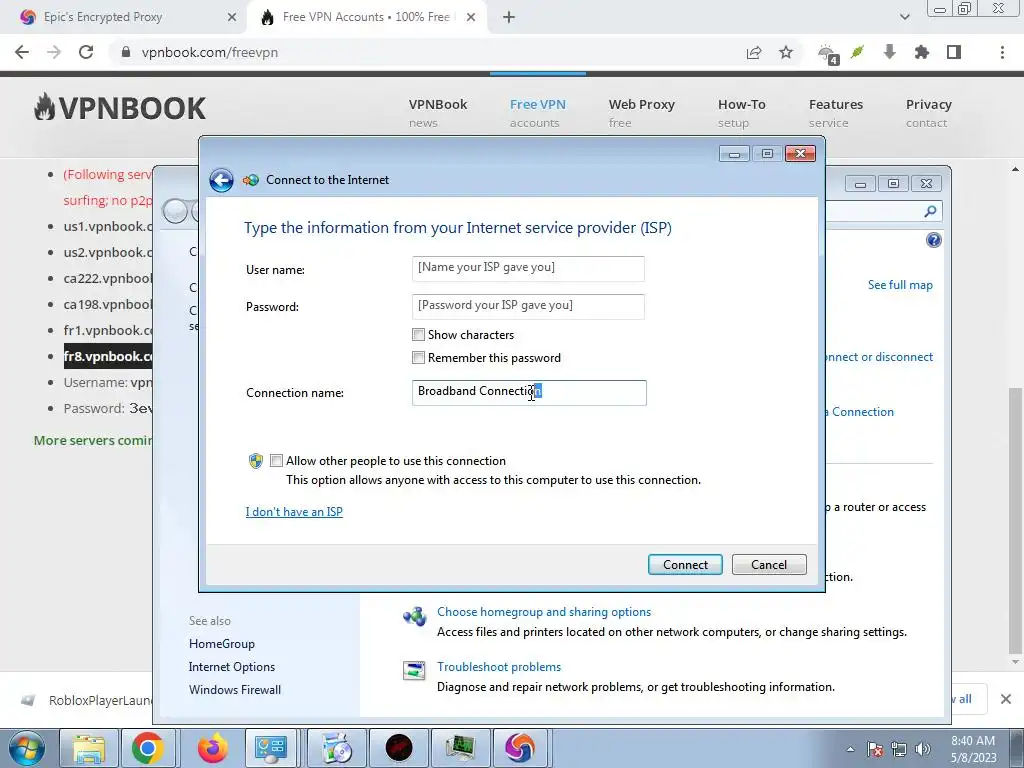Open See full map link
Image resolution: width=1024 pixels, height=768 pixels.
(900, 285)
